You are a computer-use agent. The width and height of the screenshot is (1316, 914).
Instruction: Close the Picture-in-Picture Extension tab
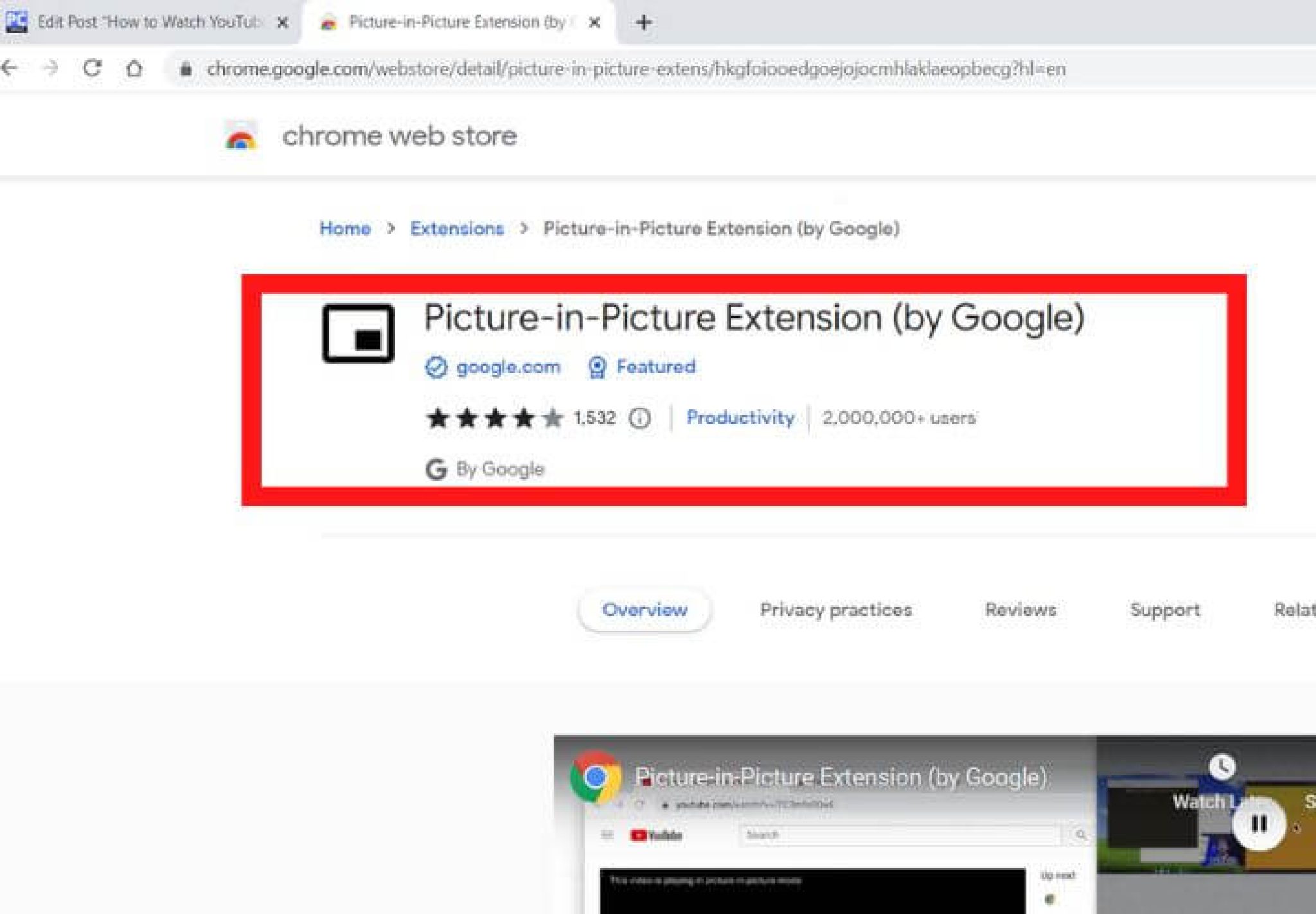(594, 22)
